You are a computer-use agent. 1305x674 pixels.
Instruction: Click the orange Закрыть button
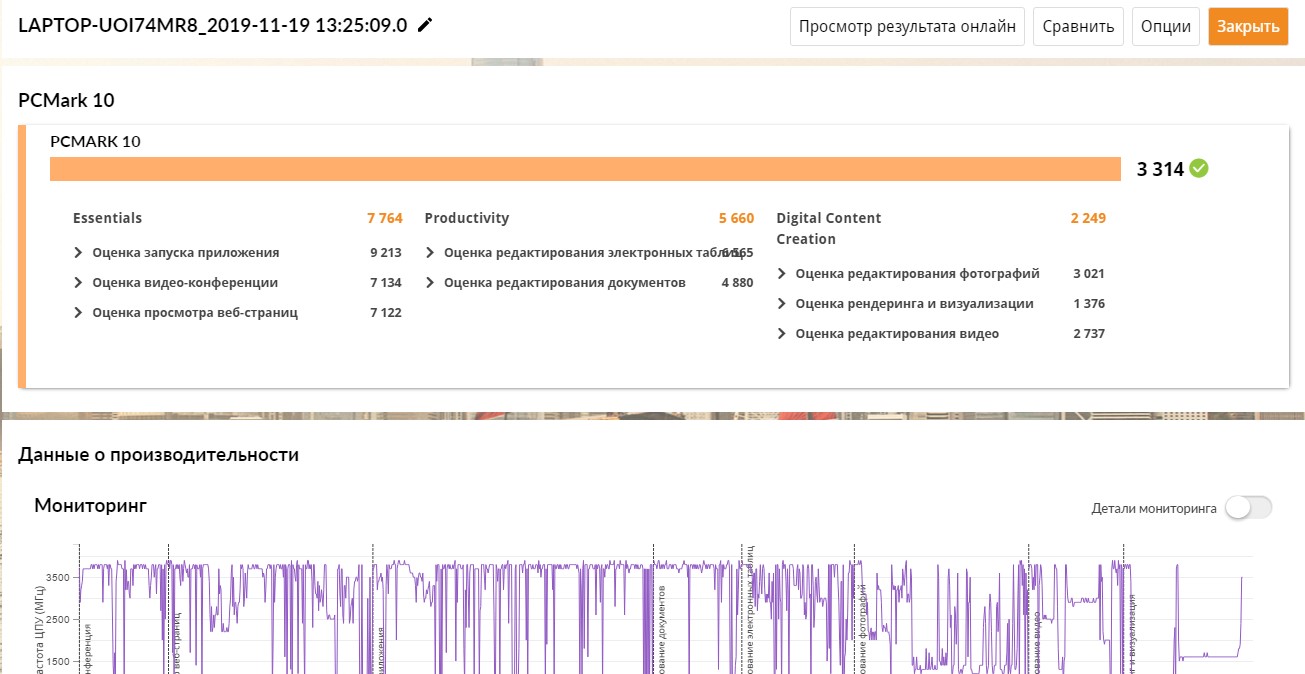(x=1247, y=27)
